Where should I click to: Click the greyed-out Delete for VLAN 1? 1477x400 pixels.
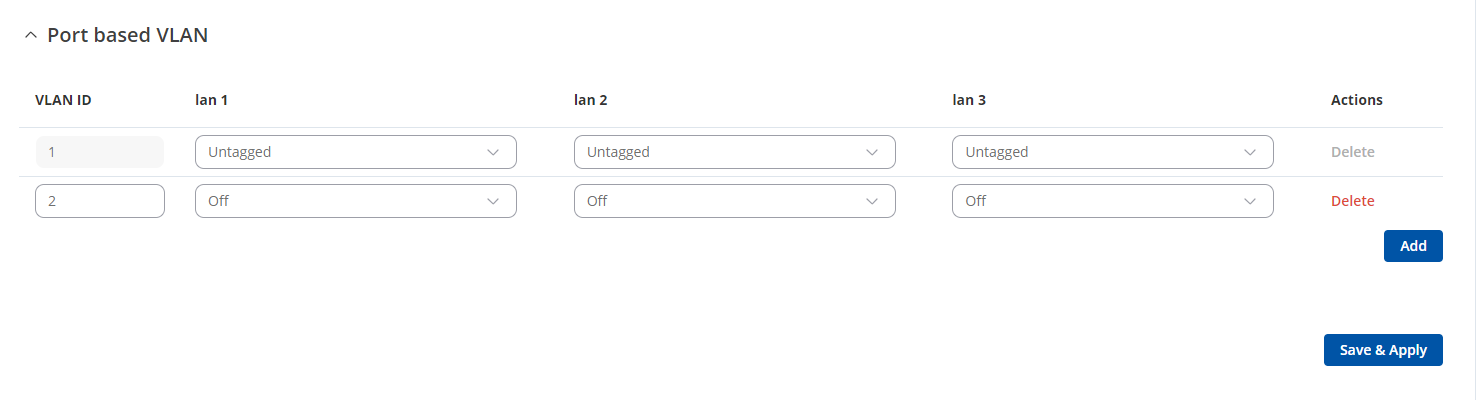pos(1352,152)
